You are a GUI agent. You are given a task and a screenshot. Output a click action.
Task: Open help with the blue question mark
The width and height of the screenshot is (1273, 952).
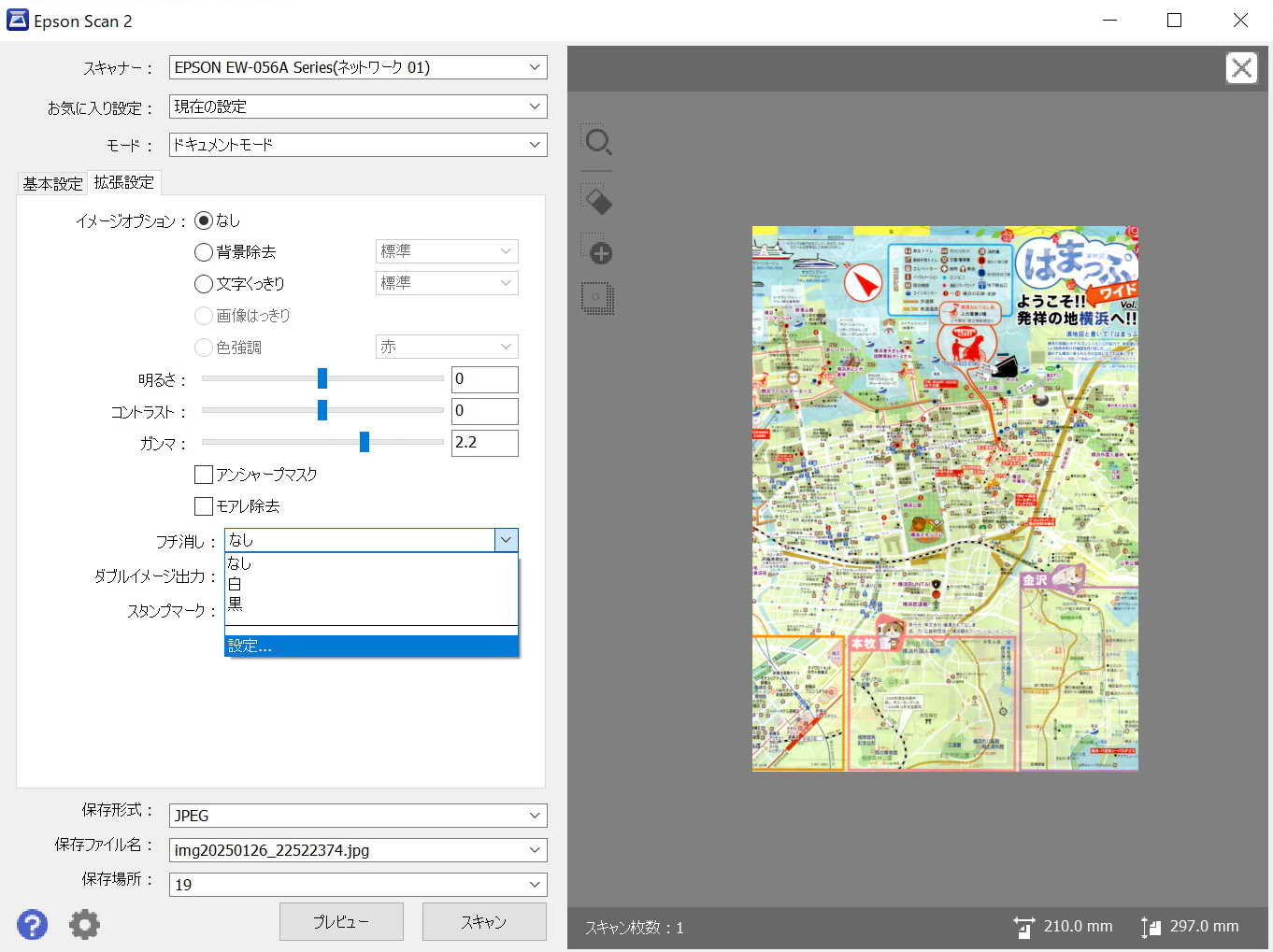click(32, 924)
